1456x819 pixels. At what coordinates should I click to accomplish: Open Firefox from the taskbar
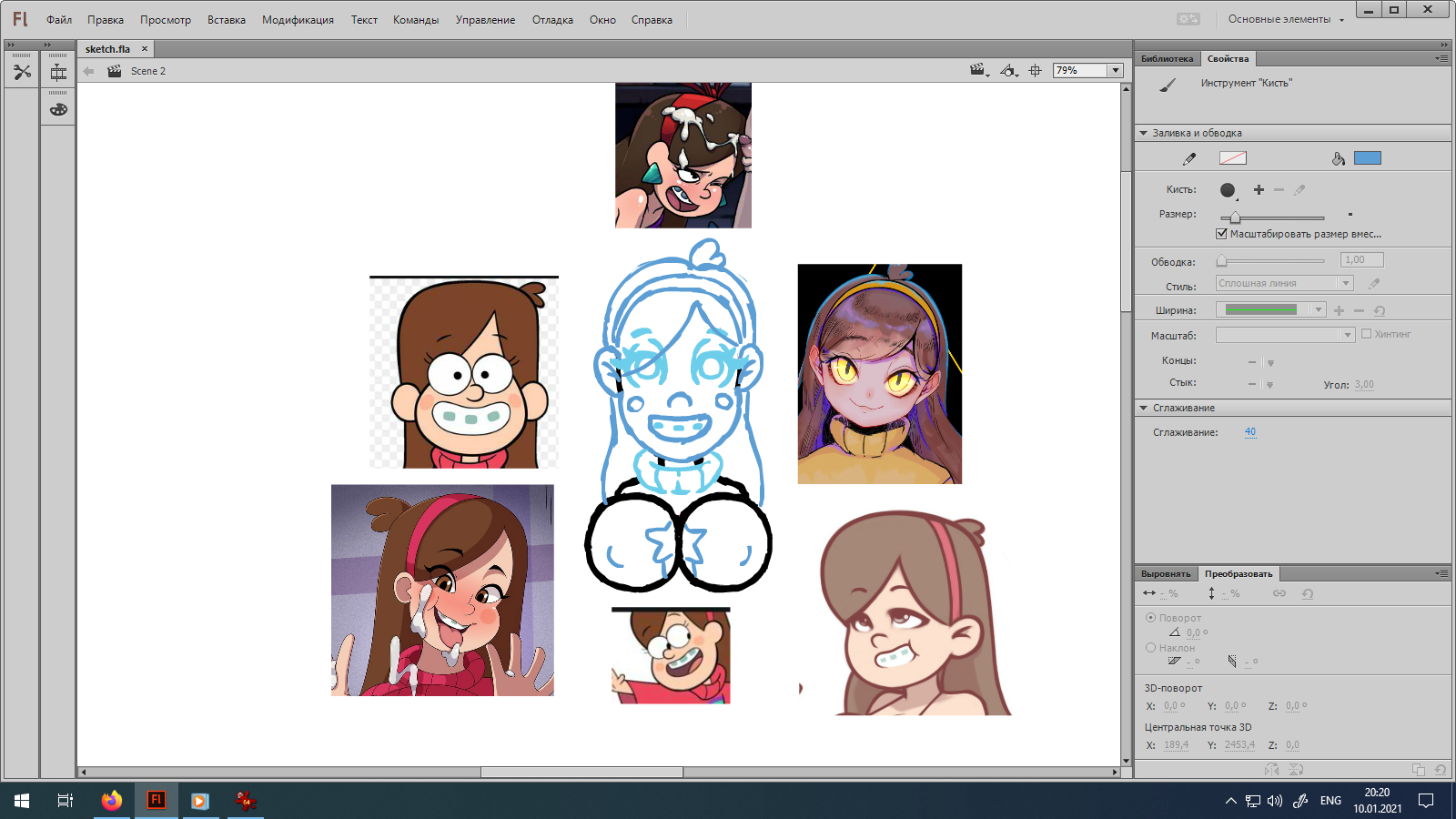pyautogui.click(x=112, y=801)
